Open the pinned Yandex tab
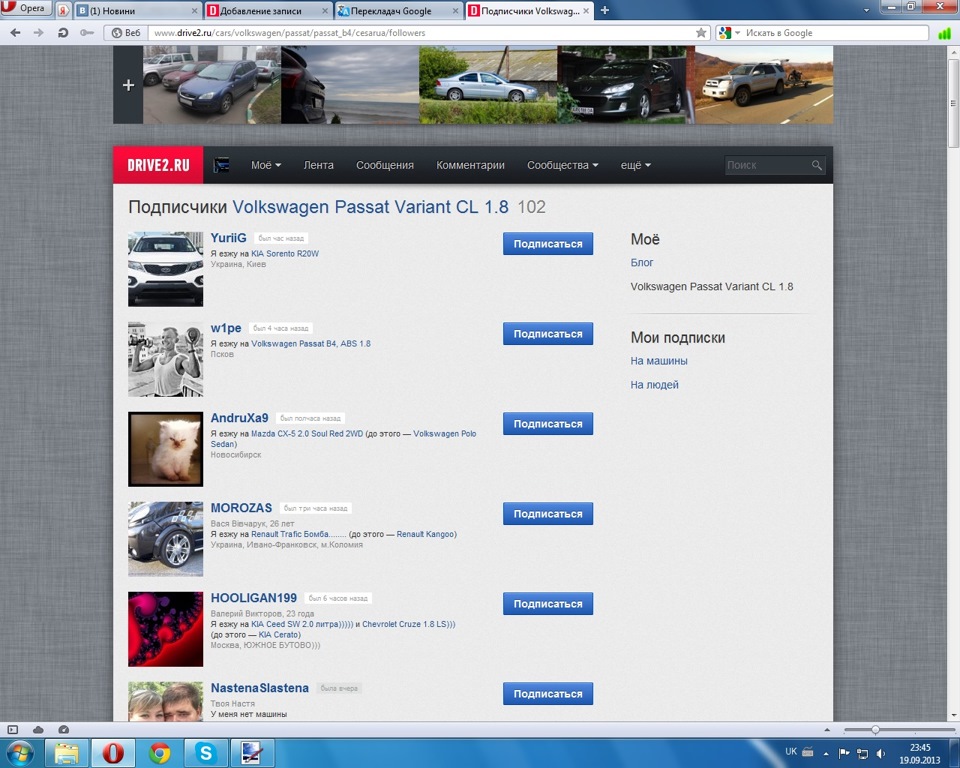 point(64,10)
